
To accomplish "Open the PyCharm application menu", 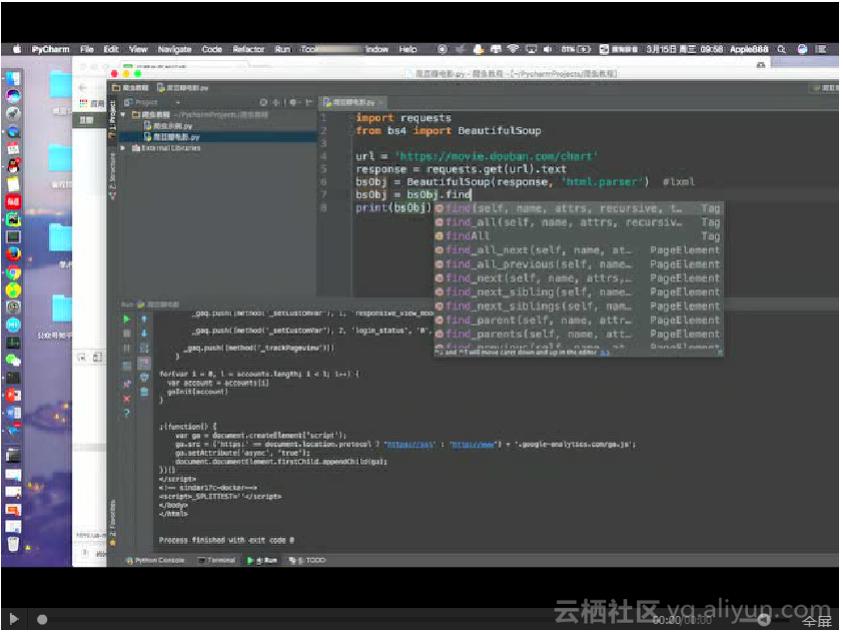I will [50, 49].
